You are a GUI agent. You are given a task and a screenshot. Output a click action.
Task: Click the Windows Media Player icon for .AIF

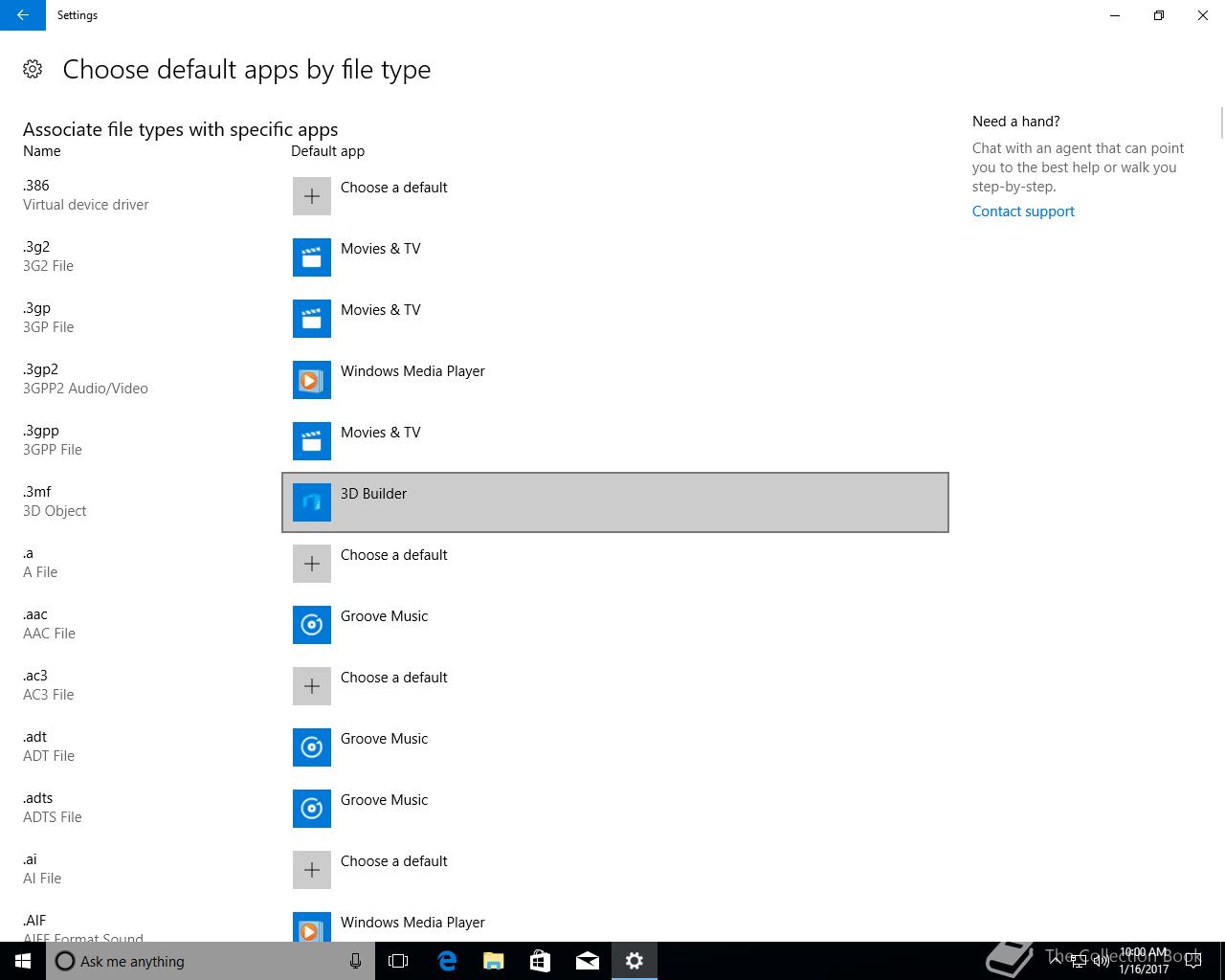pyautogui.click(x=312, y=926)
